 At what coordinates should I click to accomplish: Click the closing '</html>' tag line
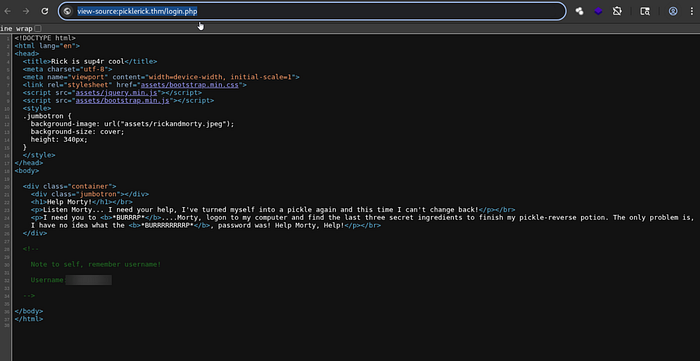point(29,320)
